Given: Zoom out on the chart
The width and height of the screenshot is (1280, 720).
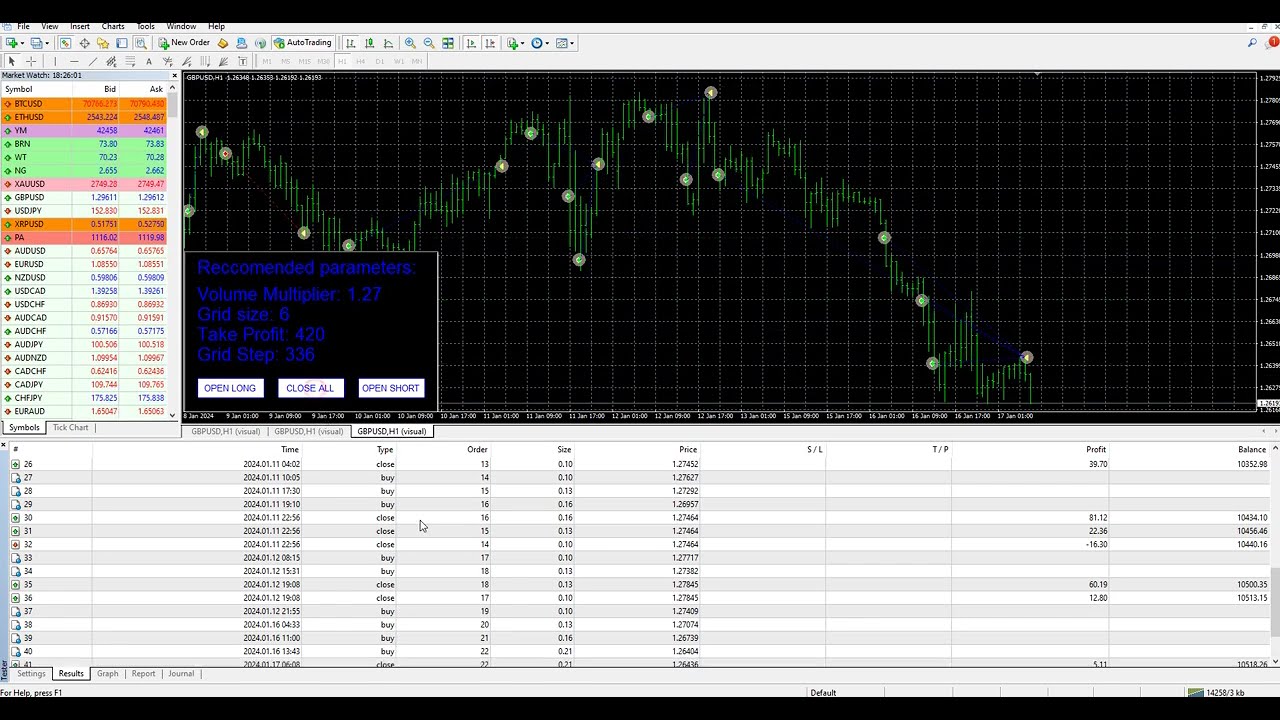Looking at the screenshot, I should coord(429,43).
